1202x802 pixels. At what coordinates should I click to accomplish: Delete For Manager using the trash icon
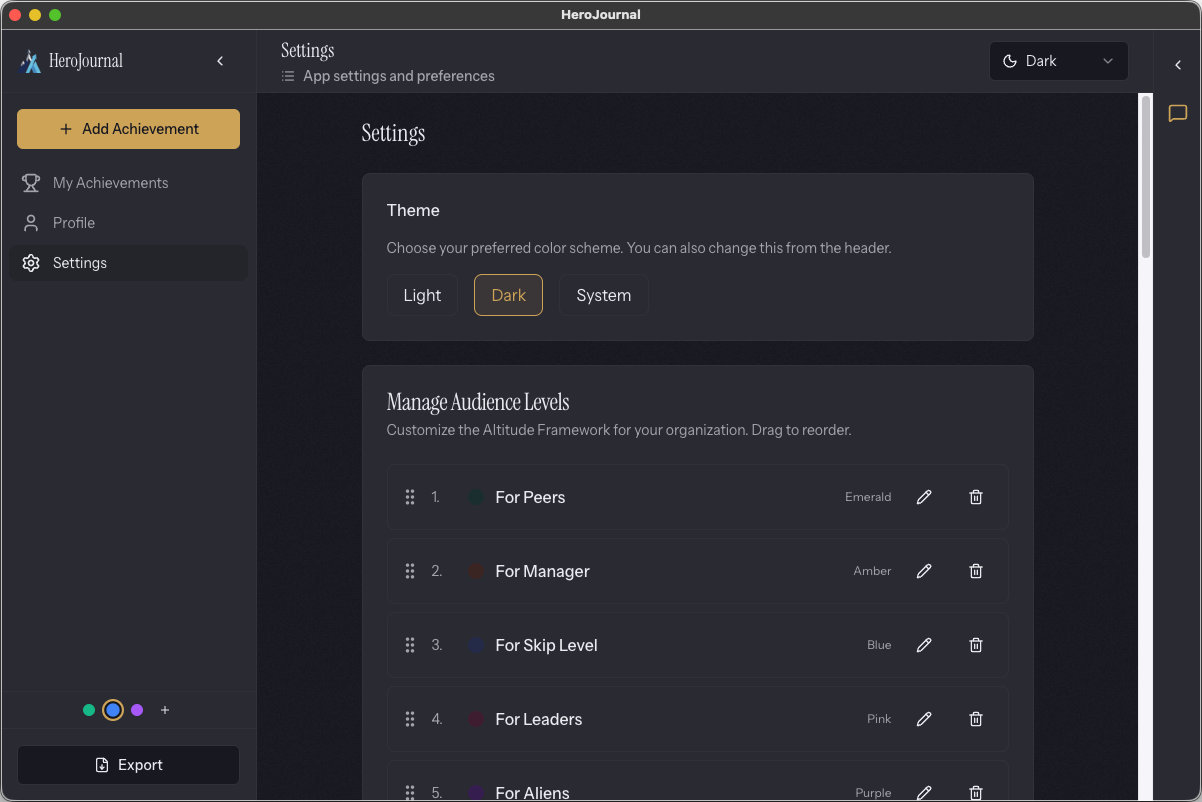click(x=975, y=571)
